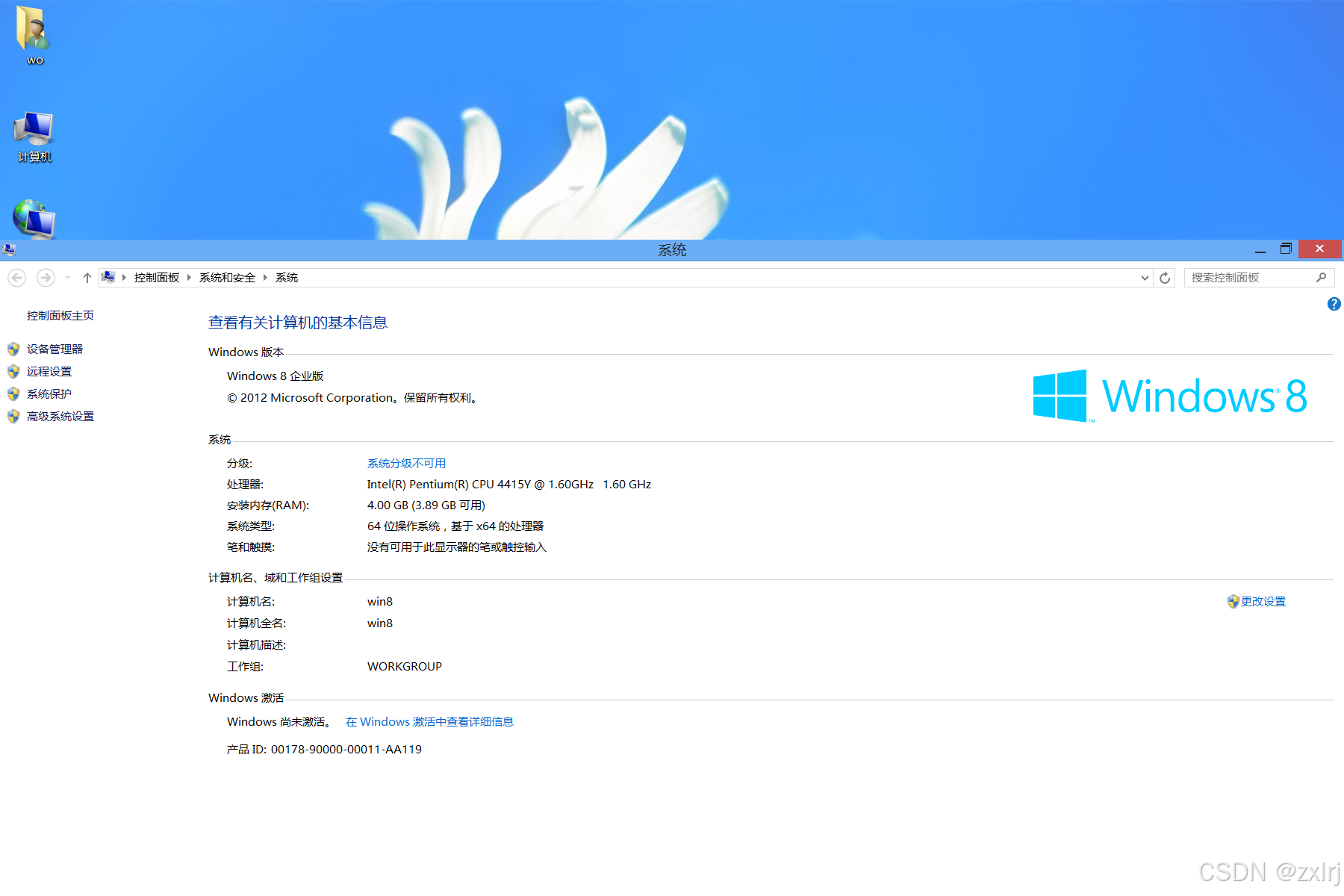Click the system window title bar icon
Viewport: 1344px width, 896px height.
click(x=9, y=249)
